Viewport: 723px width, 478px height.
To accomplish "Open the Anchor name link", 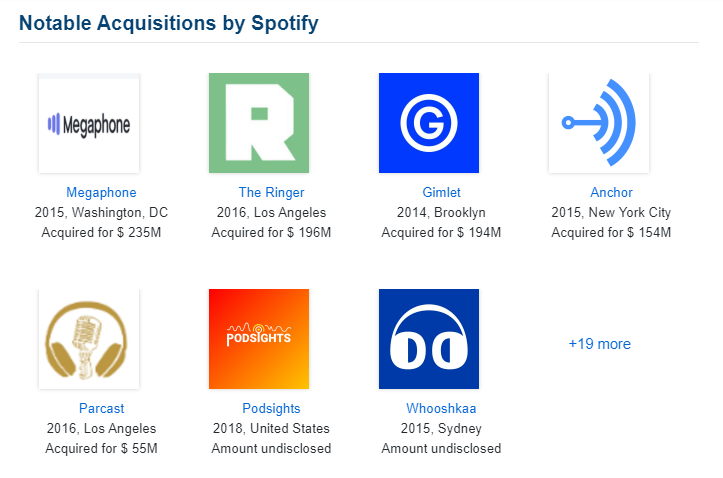I will [611, 192].
